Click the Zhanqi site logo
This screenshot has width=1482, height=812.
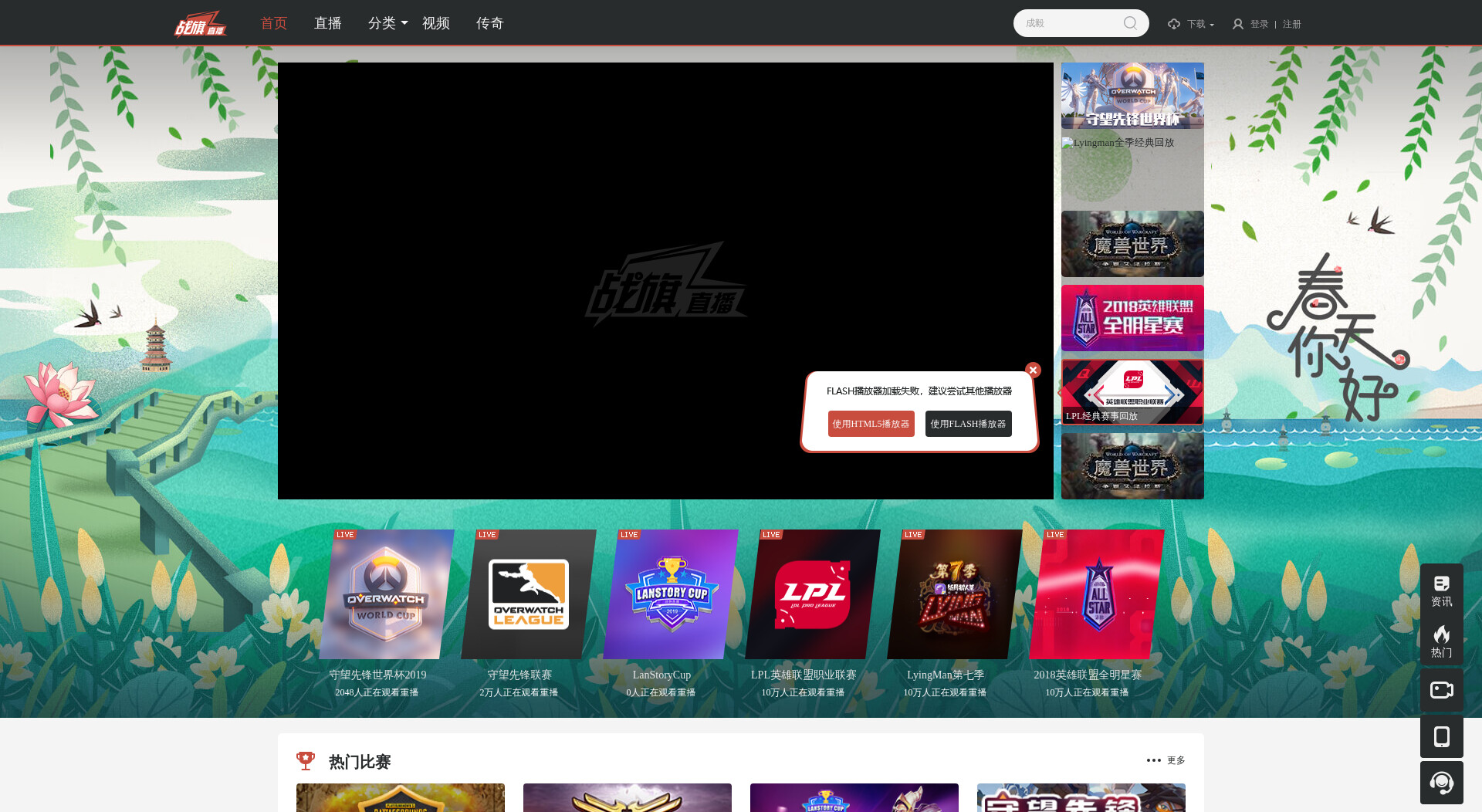point(201,23)
